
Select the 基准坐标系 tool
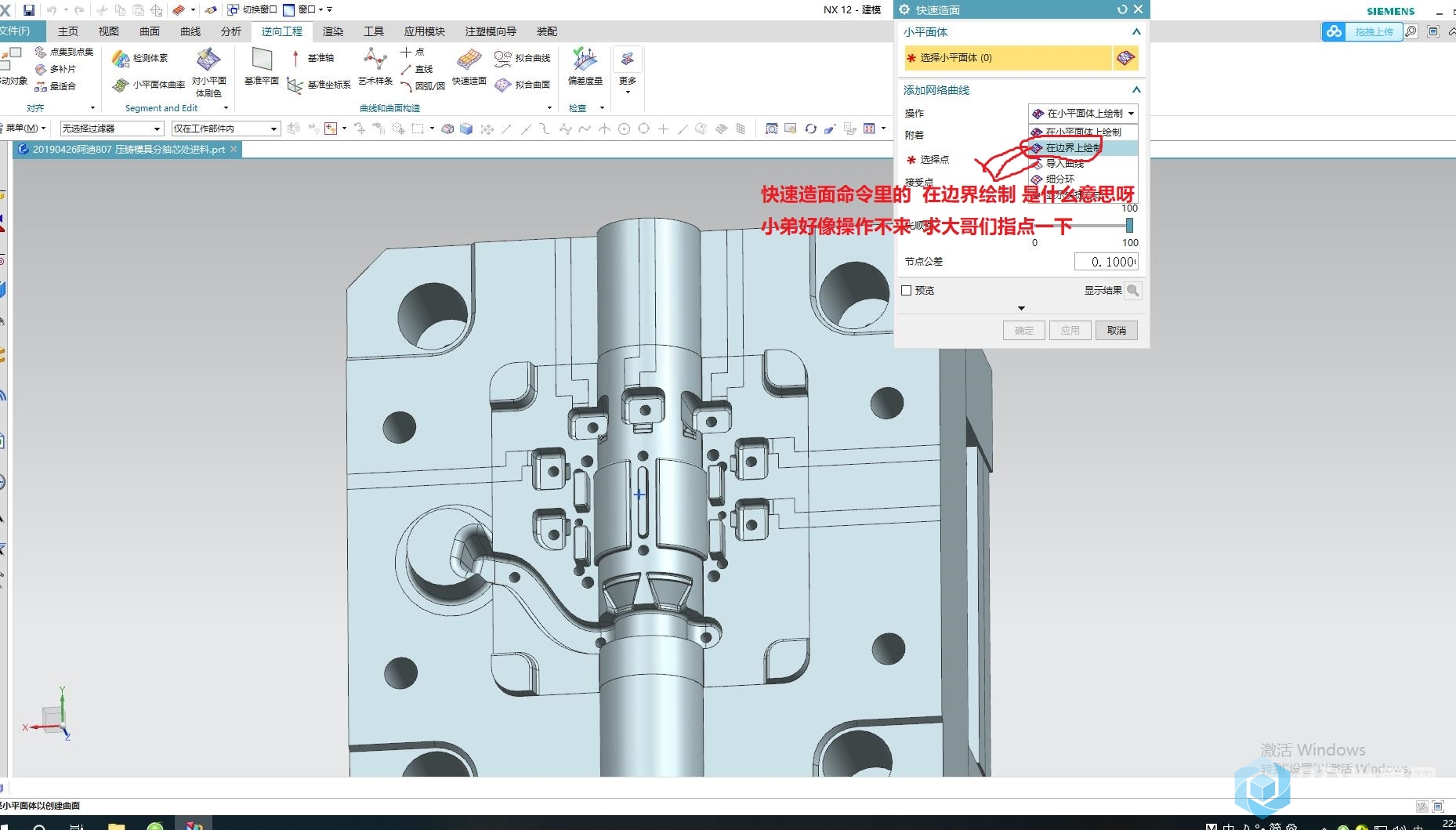[x=318, y=85]
